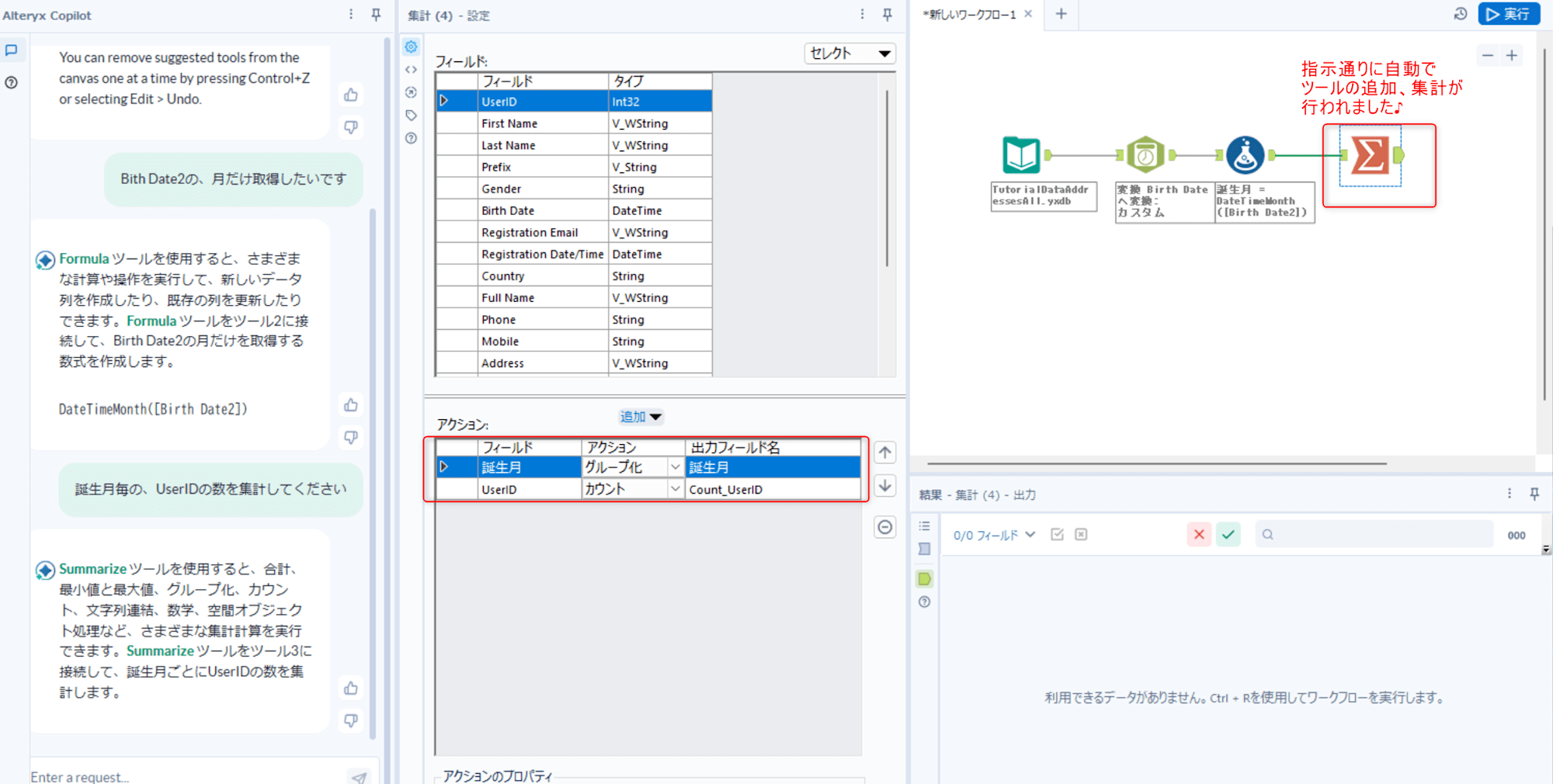Click the Formula link in Copilot reply

pos(84,258)
